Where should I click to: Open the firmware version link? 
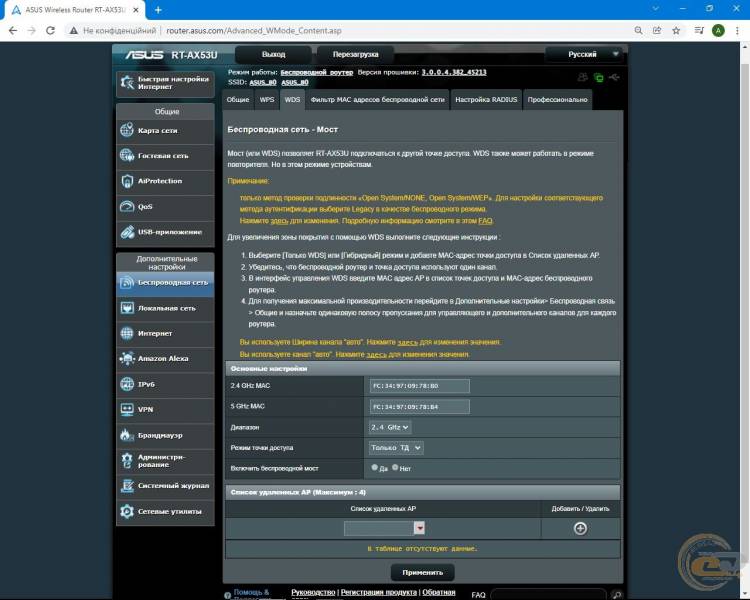pyautogui.click(x=453, y=72)
